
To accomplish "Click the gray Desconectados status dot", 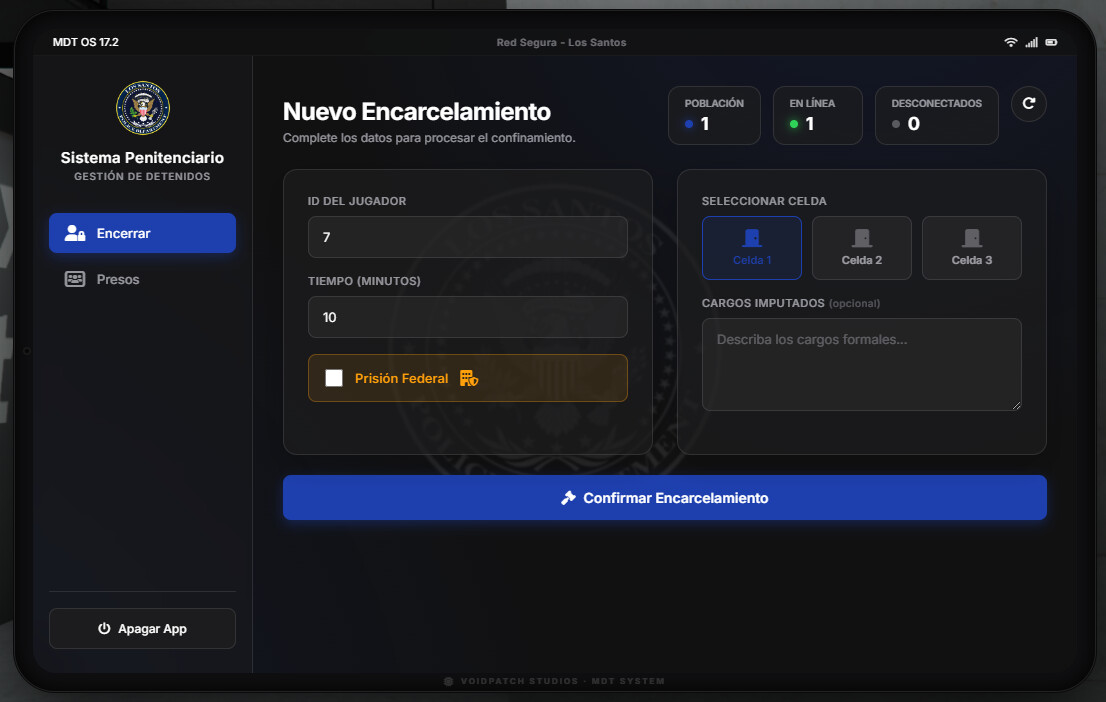I will [896, 124].
